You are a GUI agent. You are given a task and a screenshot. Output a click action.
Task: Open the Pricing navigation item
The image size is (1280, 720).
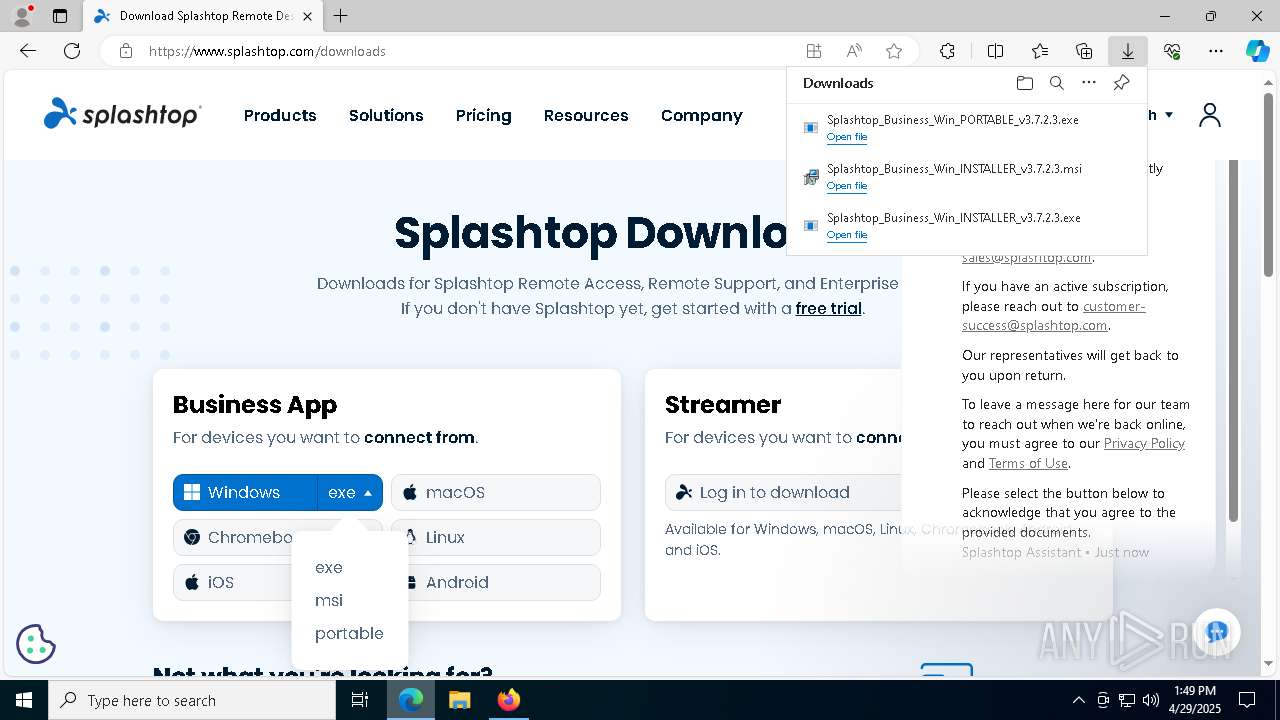pos(484,115)
